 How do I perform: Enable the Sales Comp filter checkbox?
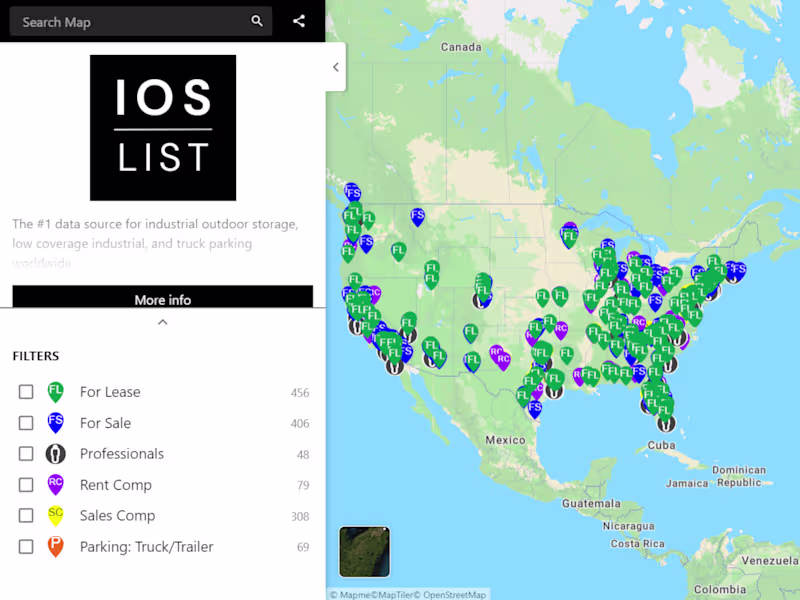26,515
